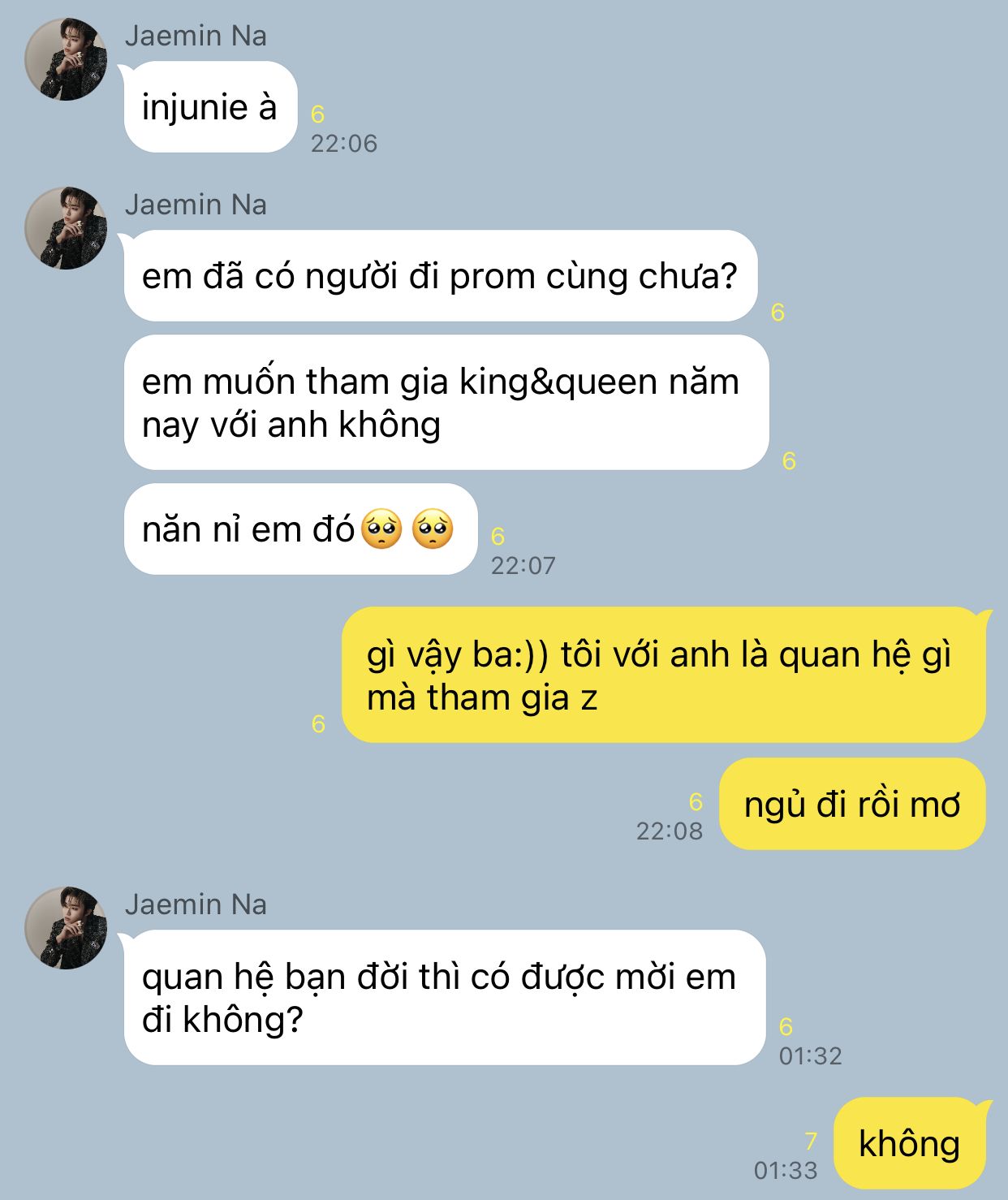Tap Jaemin Na's avatar beside 'injunie à'
The width and height of the screenshot is (1008, 1200).
pos(66,60)
